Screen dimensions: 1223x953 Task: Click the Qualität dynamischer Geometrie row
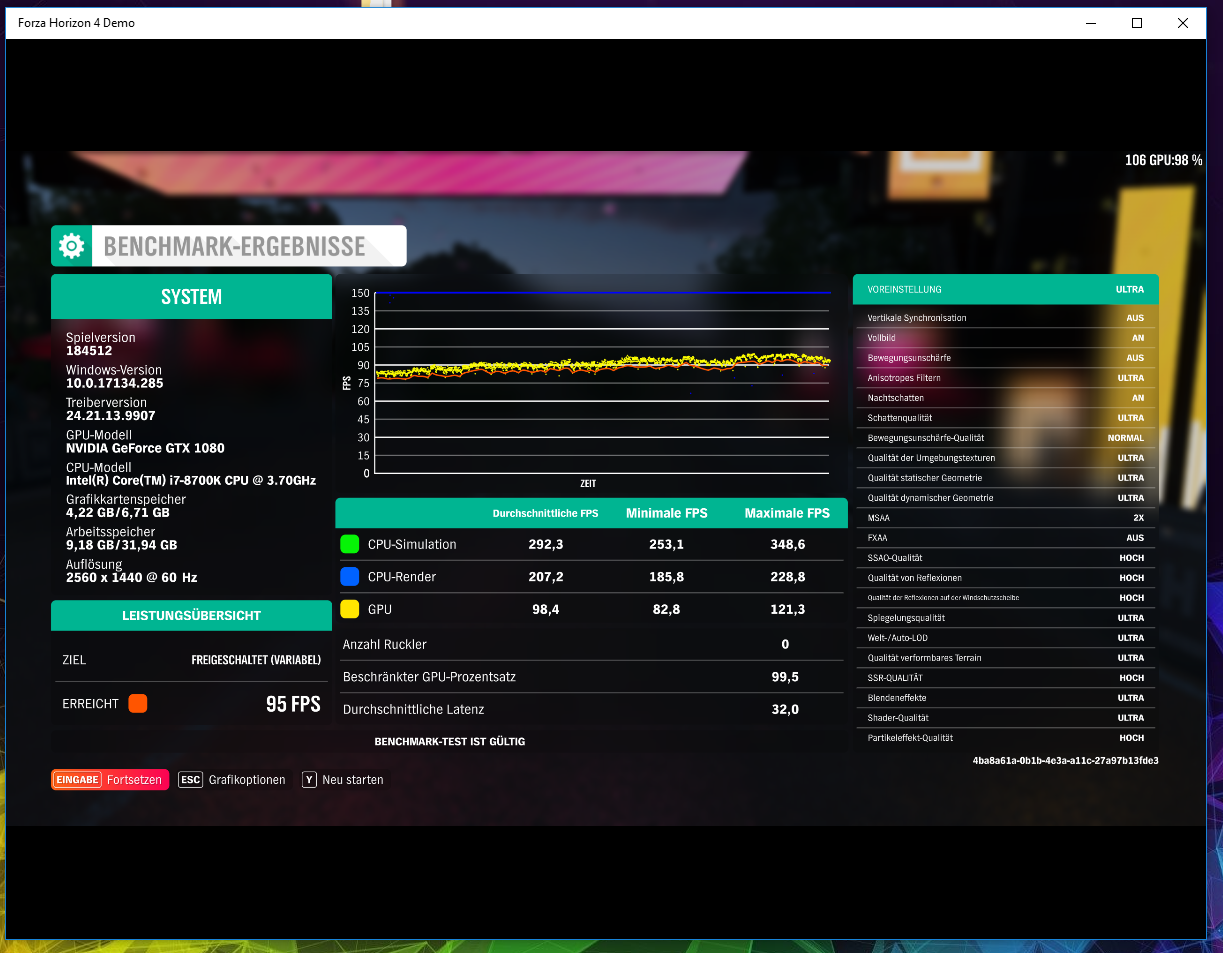[1005, 498]
